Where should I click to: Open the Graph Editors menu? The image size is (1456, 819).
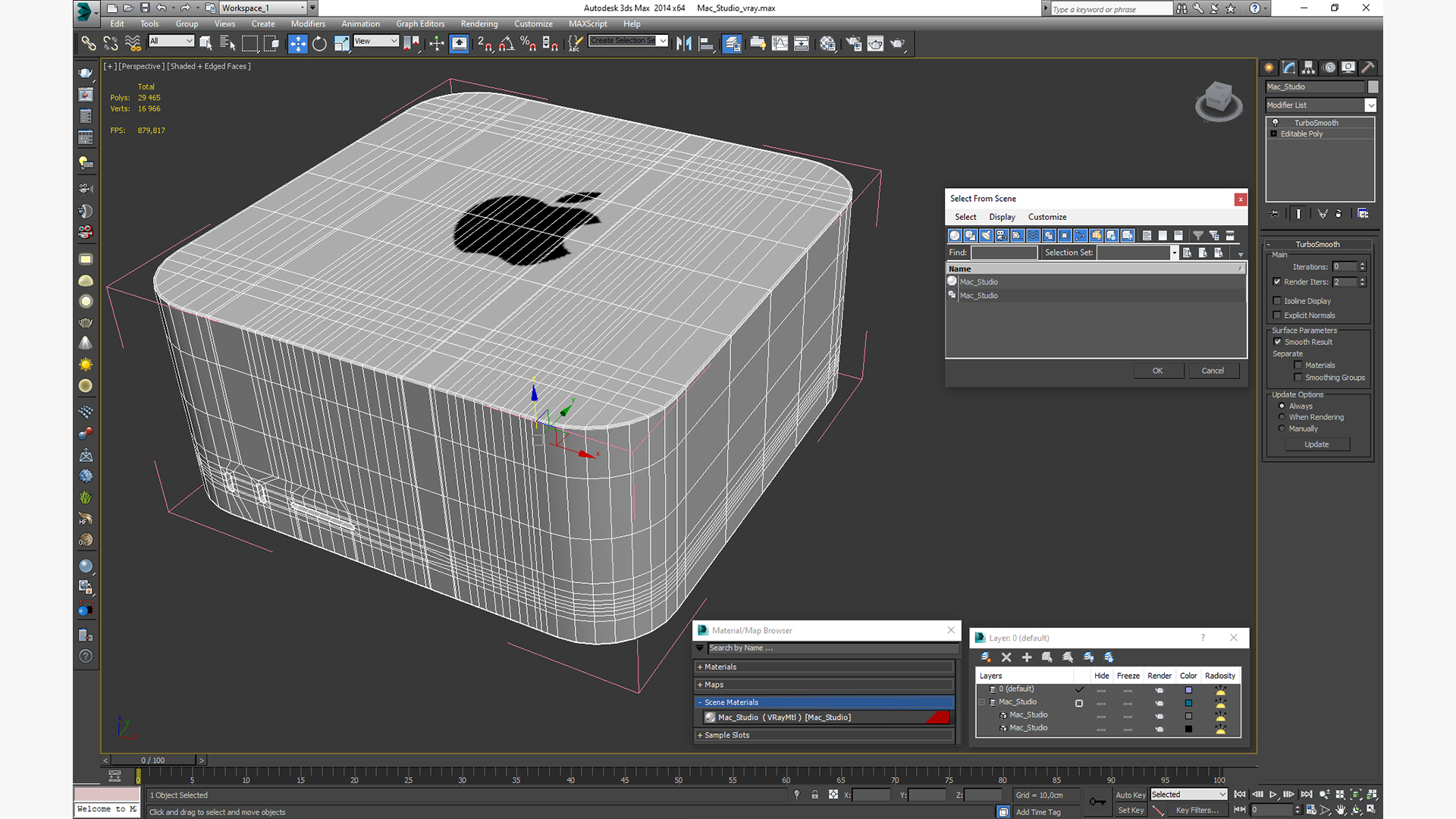(420, 24)
